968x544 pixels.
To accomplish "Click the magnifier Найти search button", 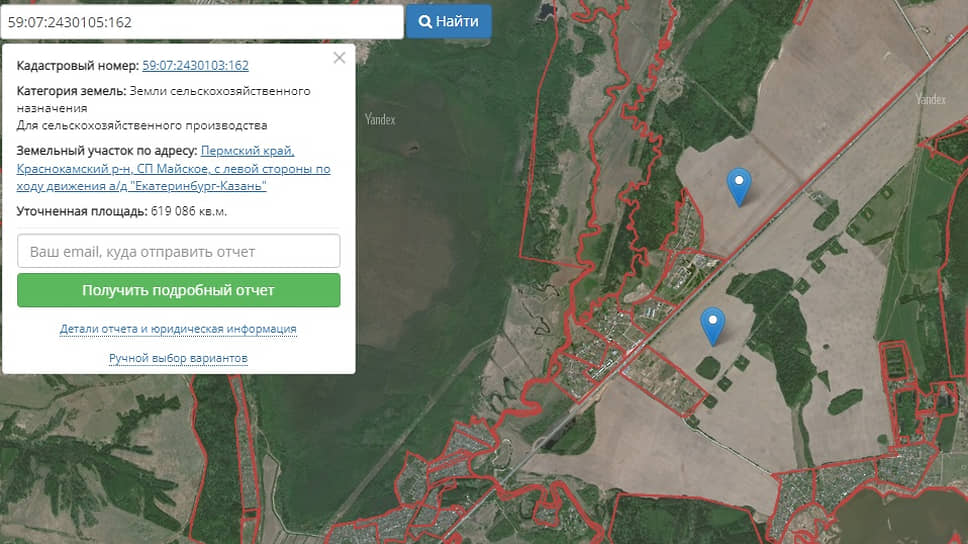I will tap(448, 21).
